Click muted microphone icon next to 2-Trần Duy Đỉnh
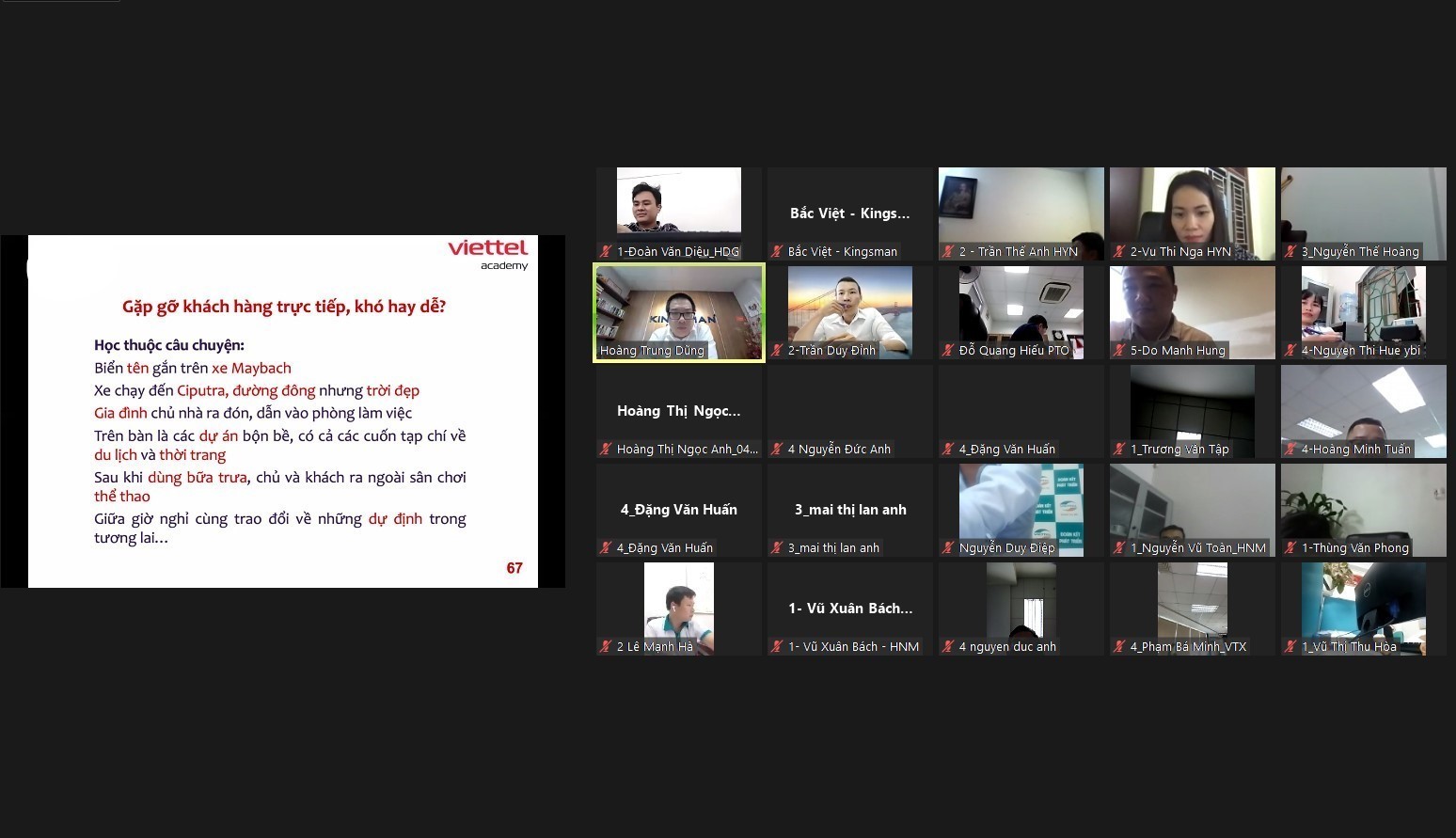This screenshot has width=1456, height=838. pyautogui.click(x=777, y=351)
